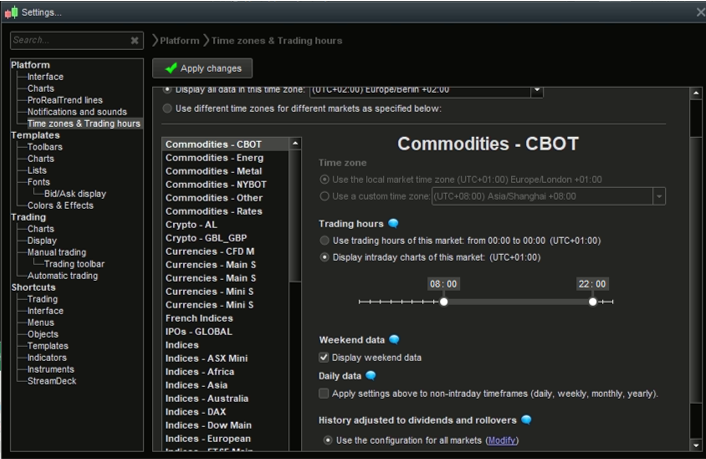Type in the settings search field
Viewport: 706px width, 459px height.
pos(70,40)
